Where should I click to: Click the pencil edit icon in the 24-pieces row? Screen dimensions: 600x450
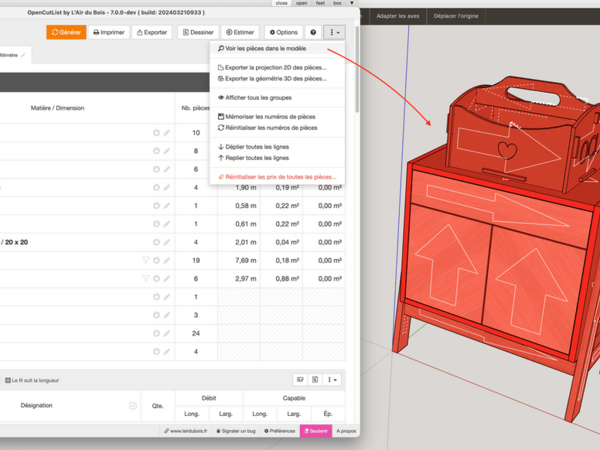tap(167, 333)
